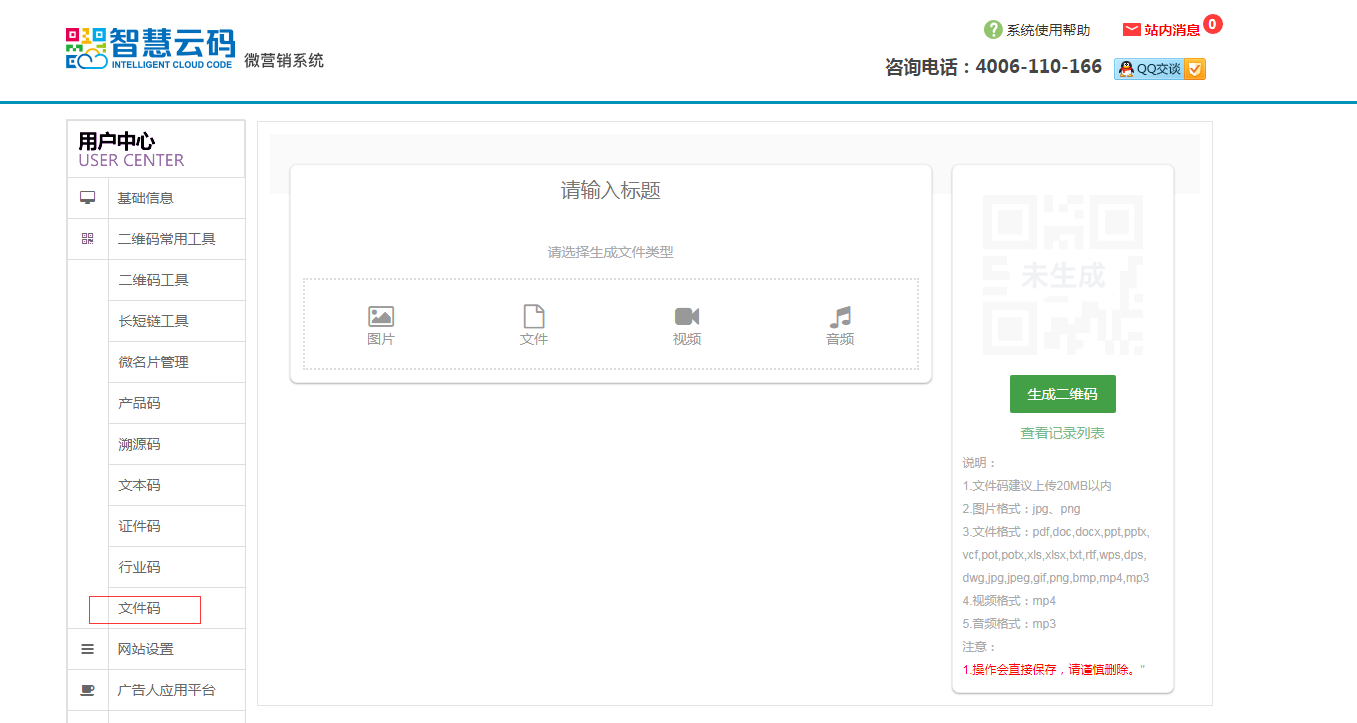Collapse the 二维码常用工具 sidebar section
Screen dimensions: 1357x723
[x=166, y=239]
